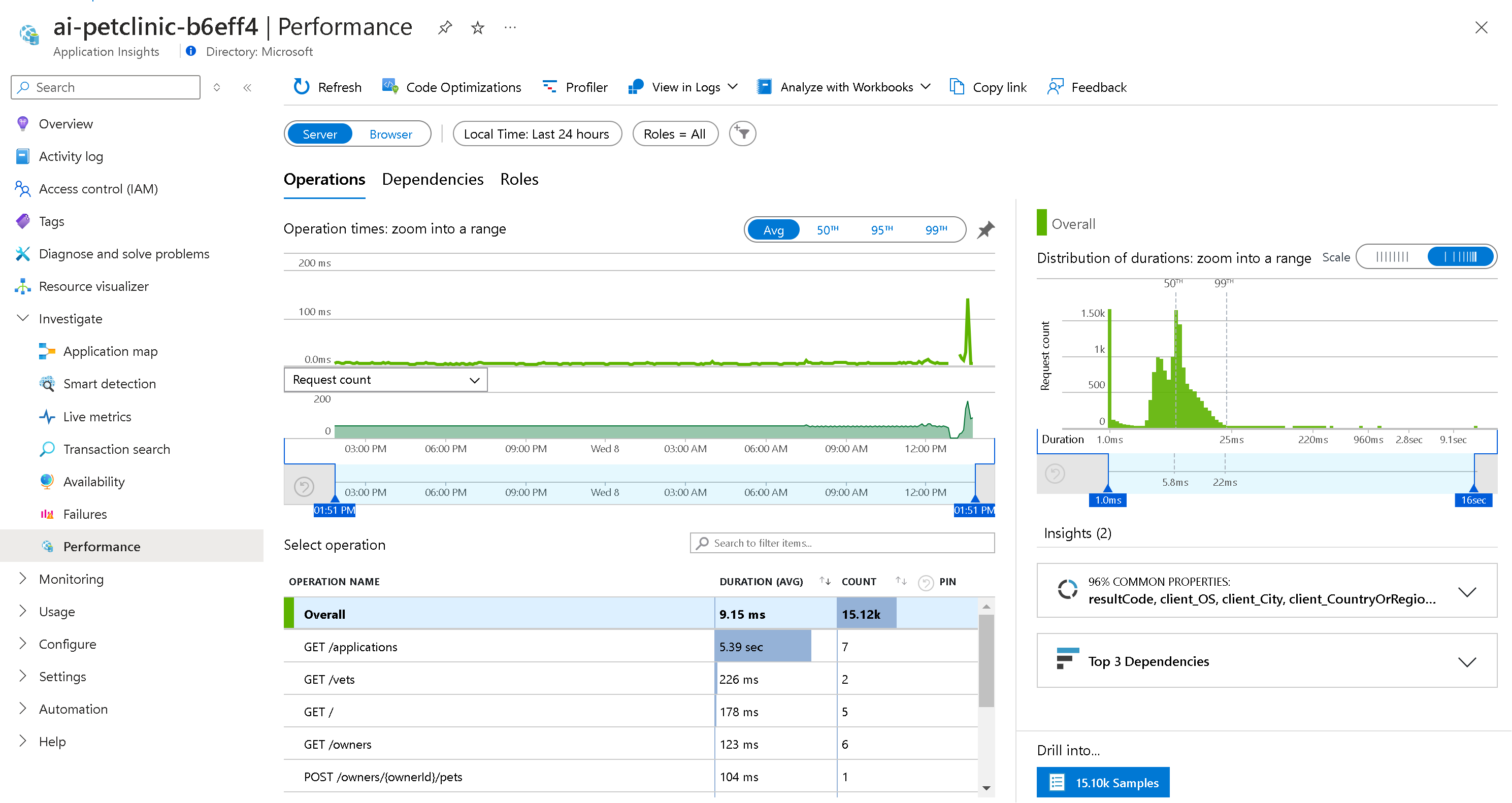Open Activity log in the sidebar
The height and width of the screenshot is (803, 1512).
point(71,156)
